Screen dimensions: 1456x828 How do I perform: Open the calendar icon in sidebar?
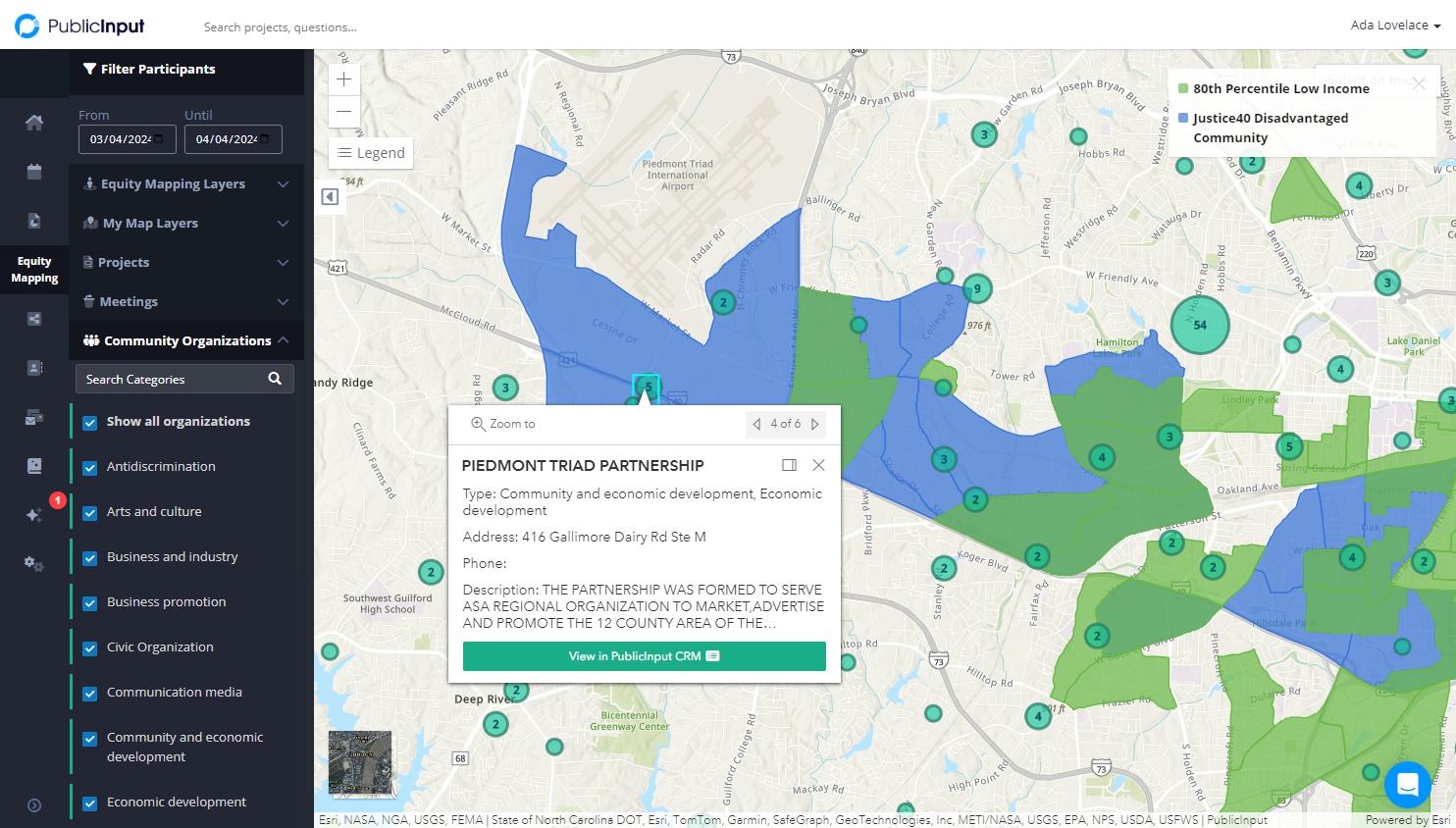pyautogui.click(x=34, y=172)
